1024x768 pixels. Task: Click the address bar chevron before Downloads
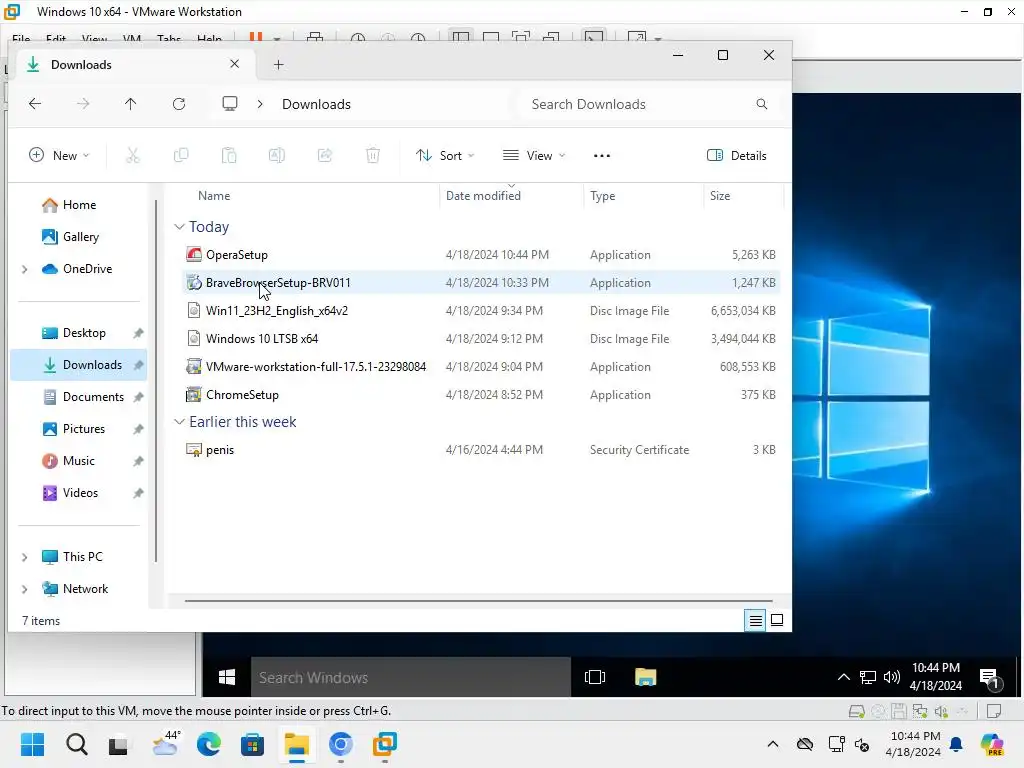click(260, 104)
